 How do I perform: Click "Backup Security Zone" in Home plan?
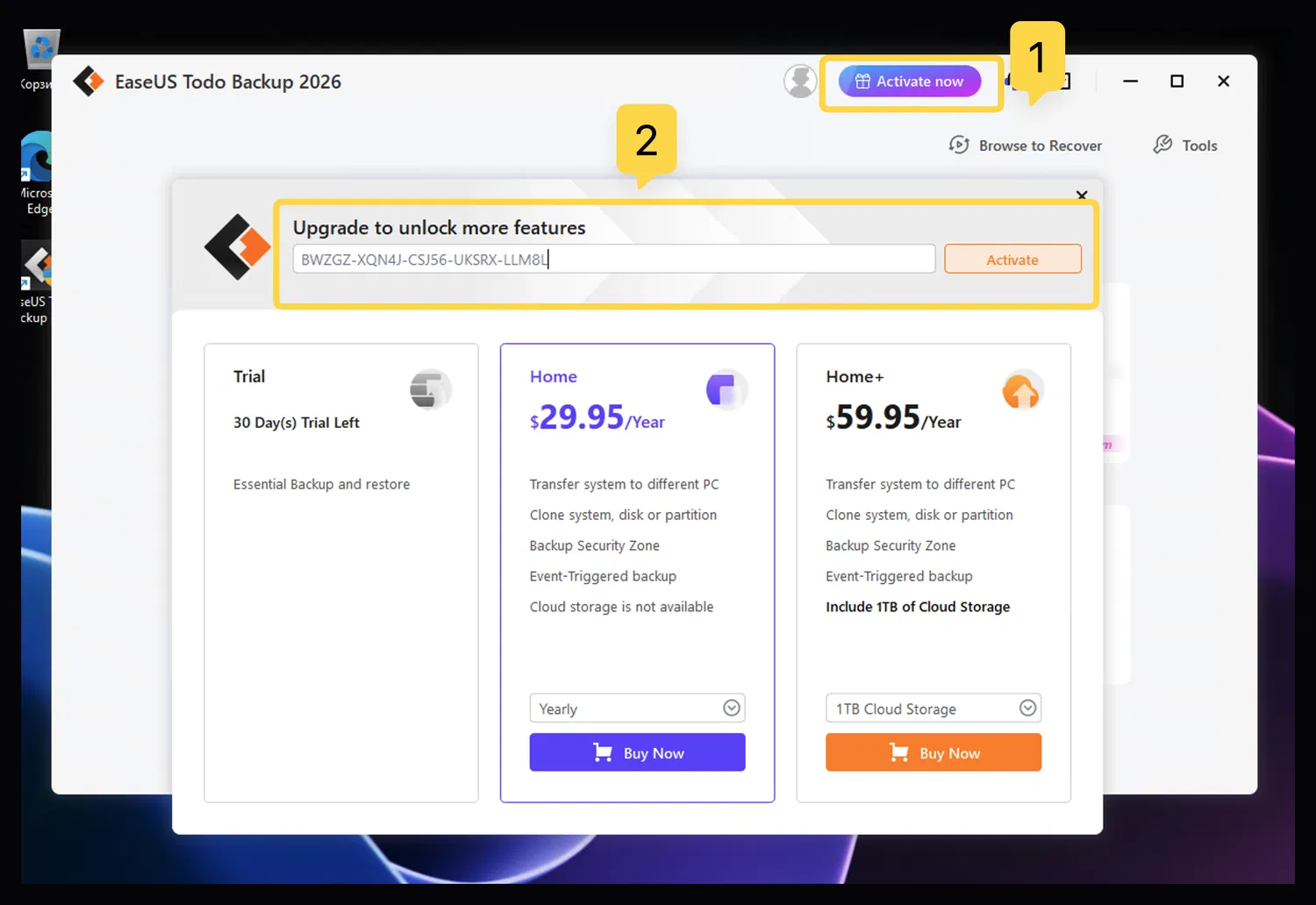pyautogui.click(x=595, y=545)
